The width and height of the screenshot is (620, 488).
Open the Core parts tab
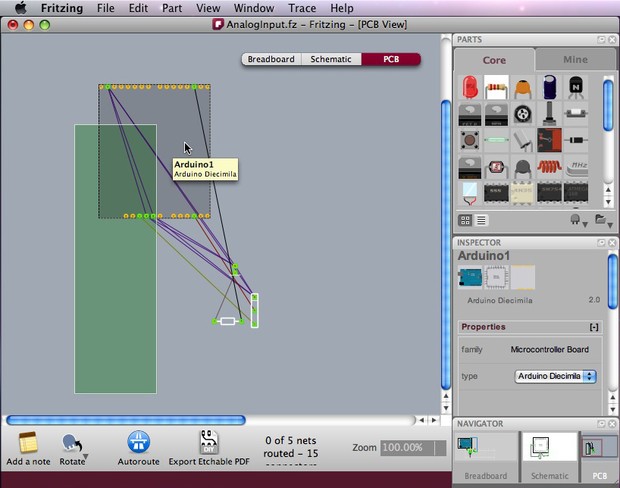[x=494, y=60]
